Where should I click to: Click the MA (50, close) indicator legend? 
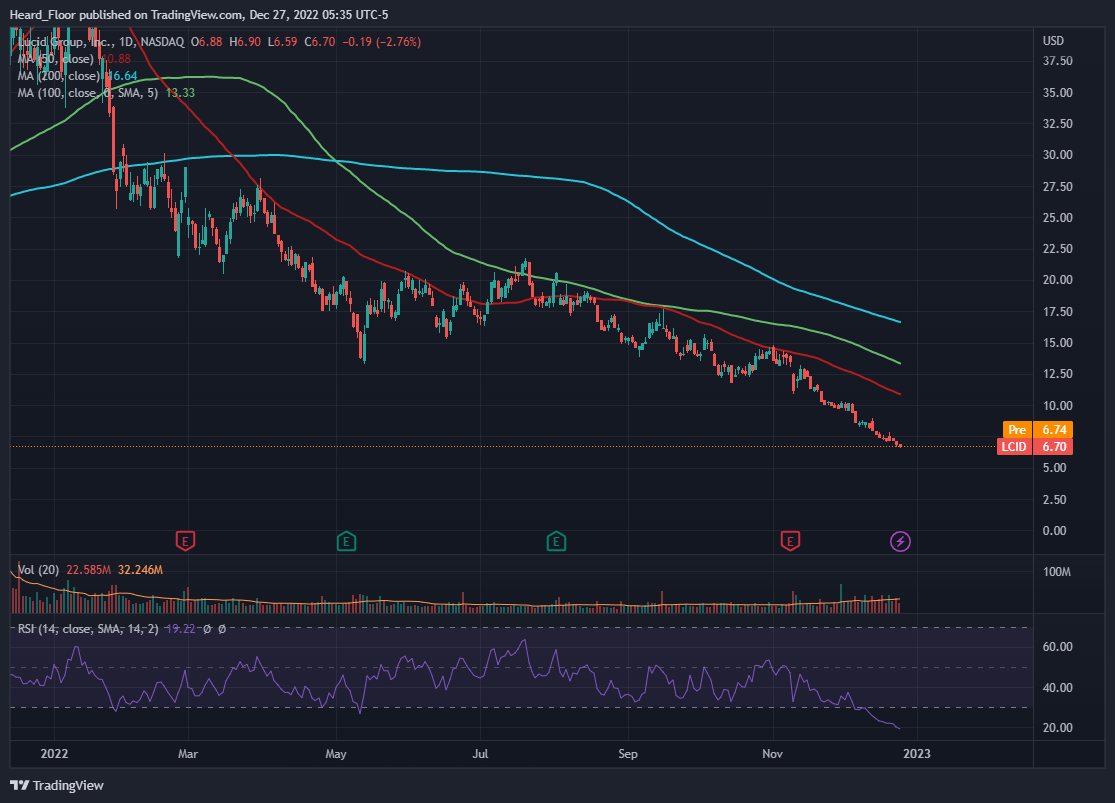point(55,59)
